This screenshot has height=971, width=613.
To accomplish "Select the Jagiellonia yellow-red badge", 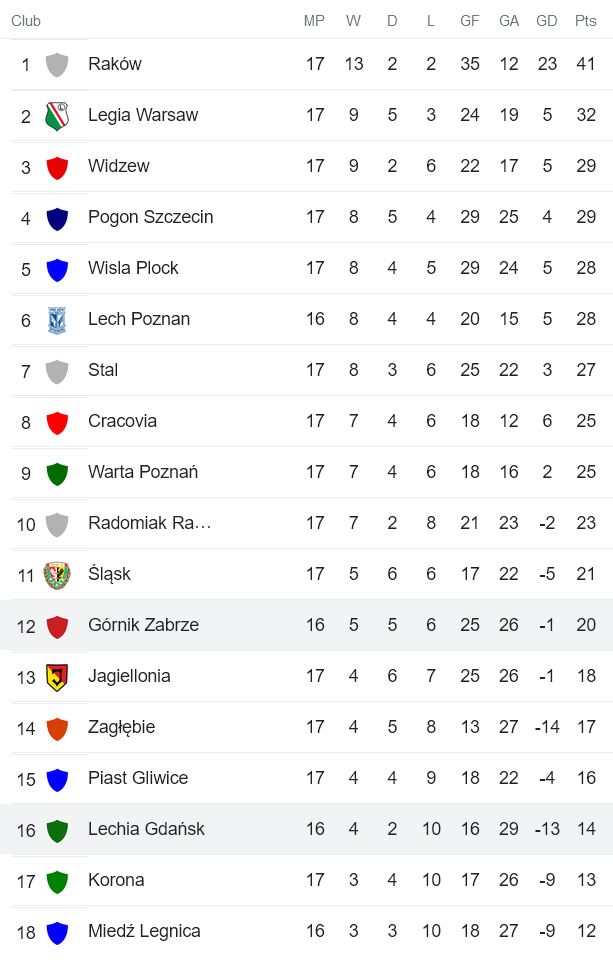I will pyautogui.click(x=57, y=676).
